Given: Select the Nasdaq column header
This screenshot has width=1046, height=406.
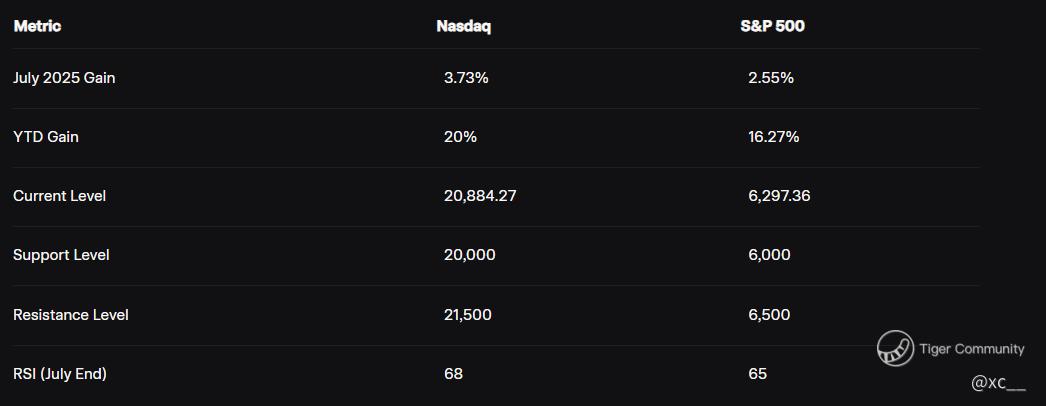Looking at the screenshot, I should tap(464, 26).
